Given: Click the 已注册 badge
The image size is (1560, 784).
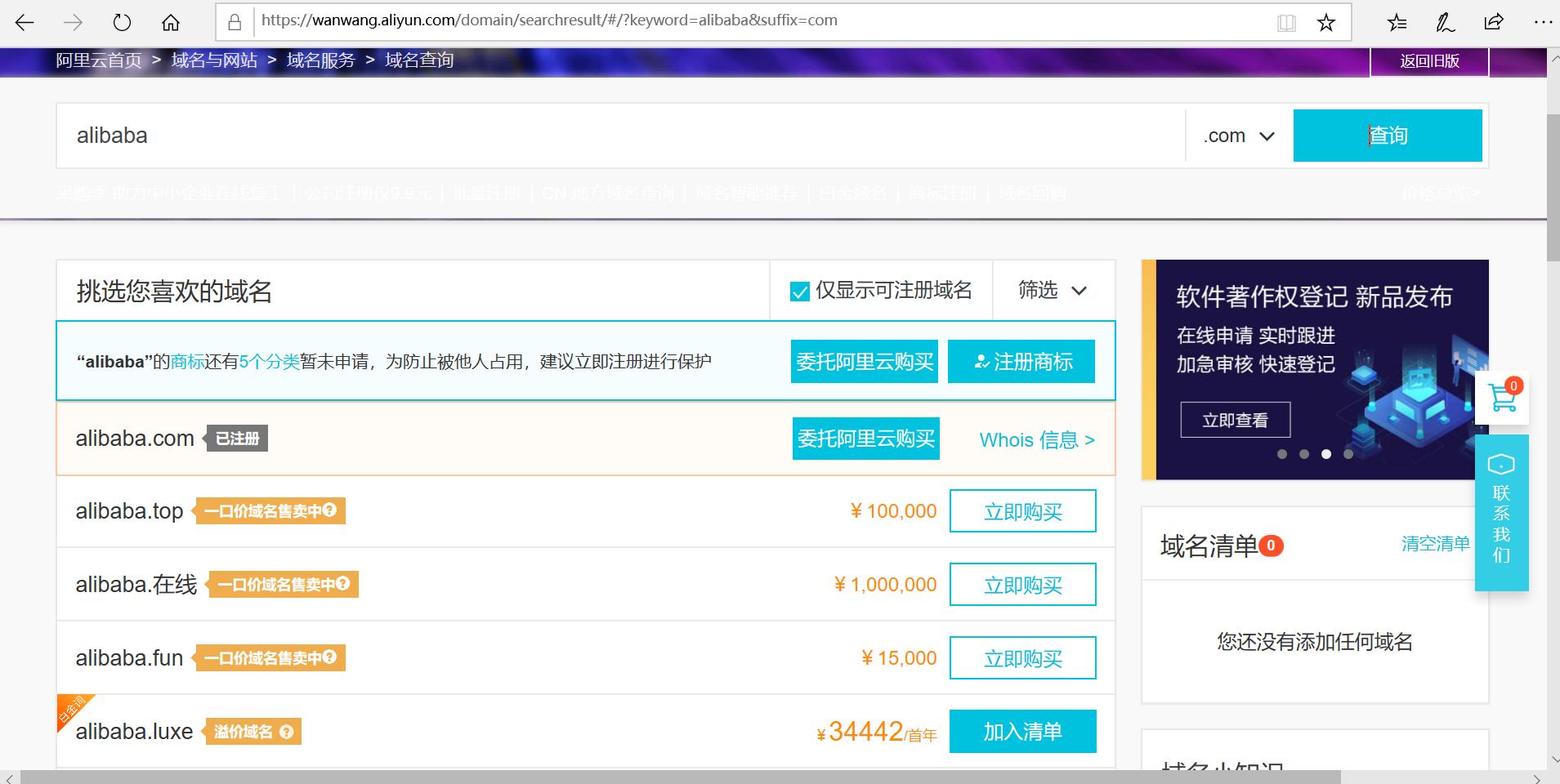Looking at the screenshot, I should (x=236, y=439).
